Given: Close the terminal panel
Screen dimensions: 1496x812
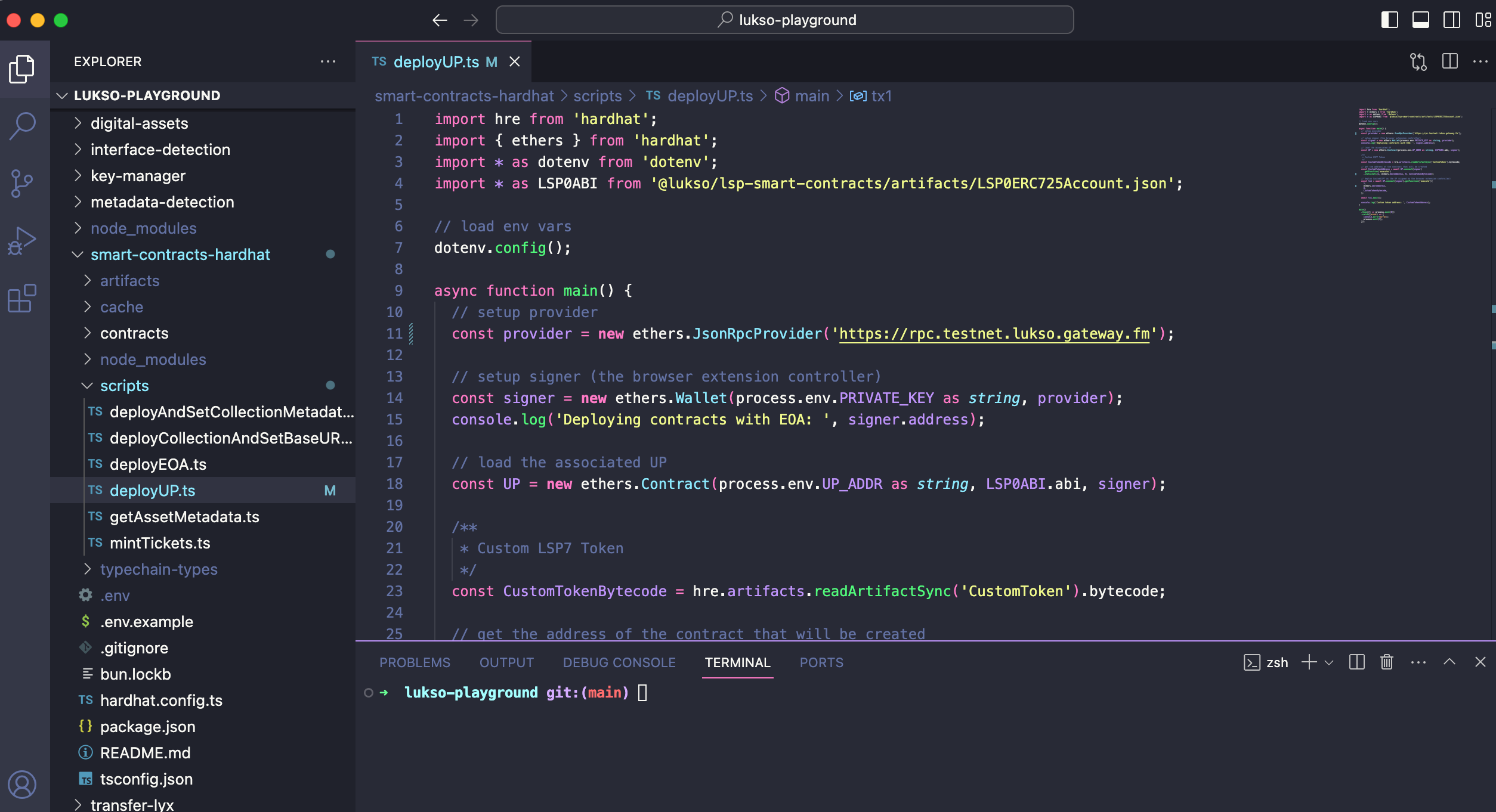Looking at the screenshot, I should (1480, 662).
